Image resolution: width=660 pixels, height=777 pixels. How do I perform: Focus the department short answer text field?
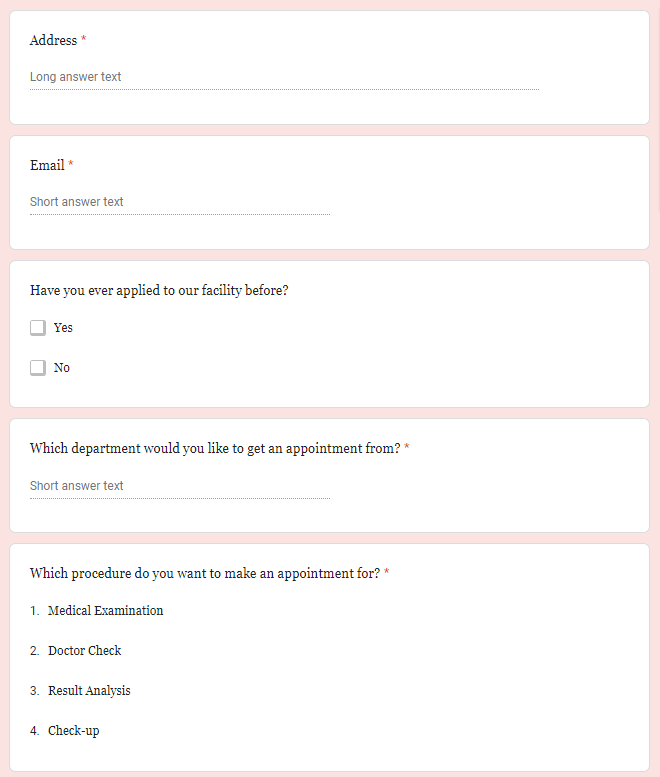pos(179,486)
